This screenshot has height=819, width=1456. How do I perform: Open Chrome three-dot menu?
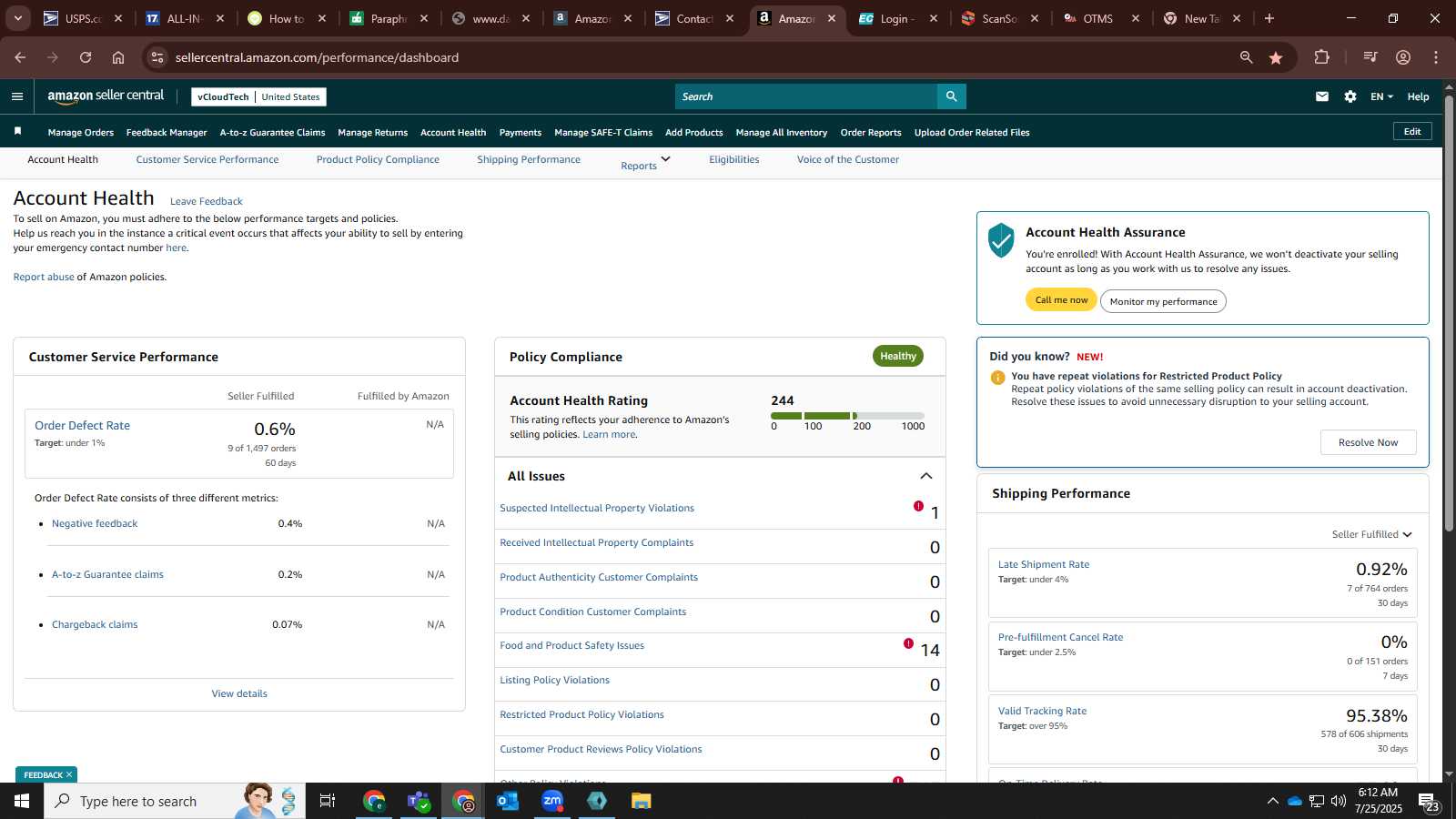[x=1436, y=57]
